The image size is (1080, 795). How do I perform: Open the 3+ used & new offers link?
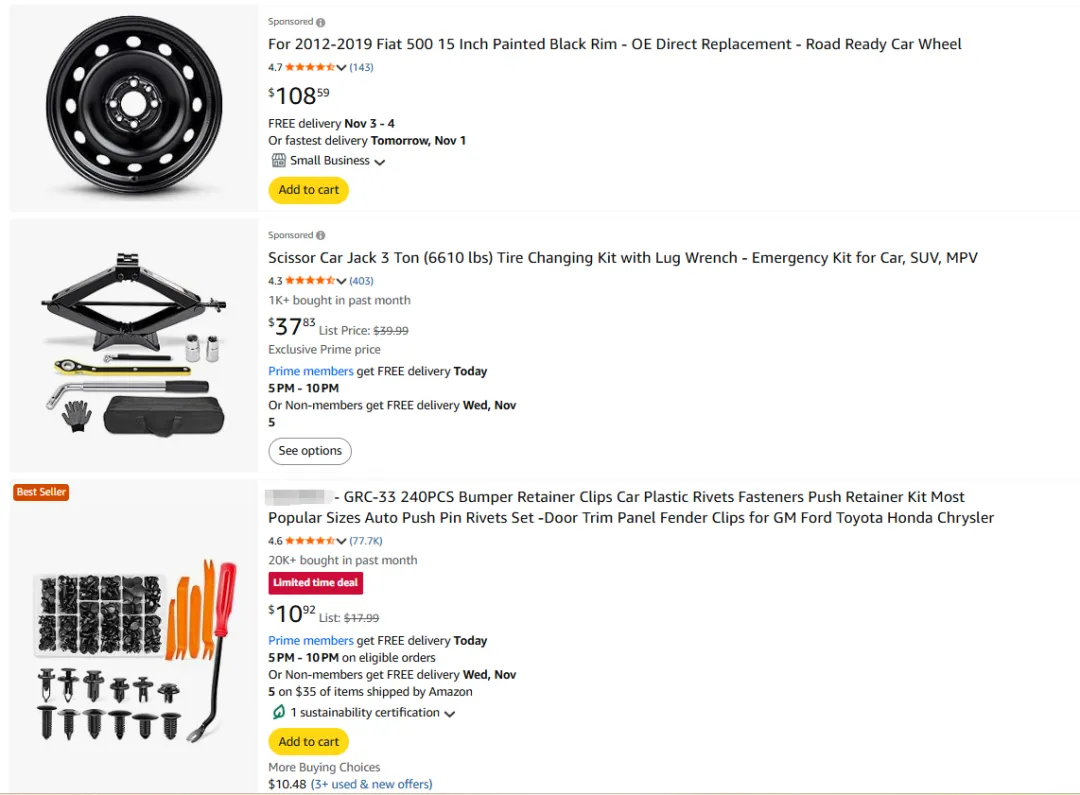click(372, 785)
